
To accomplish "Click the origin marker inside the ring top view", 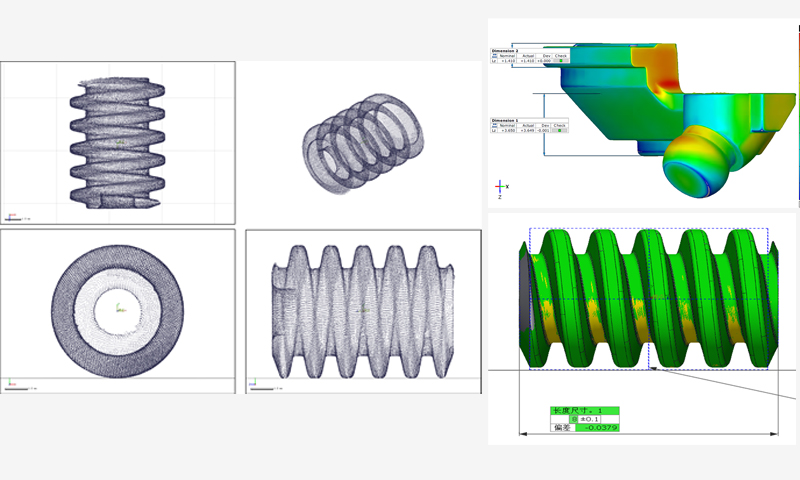I will 118,308.
